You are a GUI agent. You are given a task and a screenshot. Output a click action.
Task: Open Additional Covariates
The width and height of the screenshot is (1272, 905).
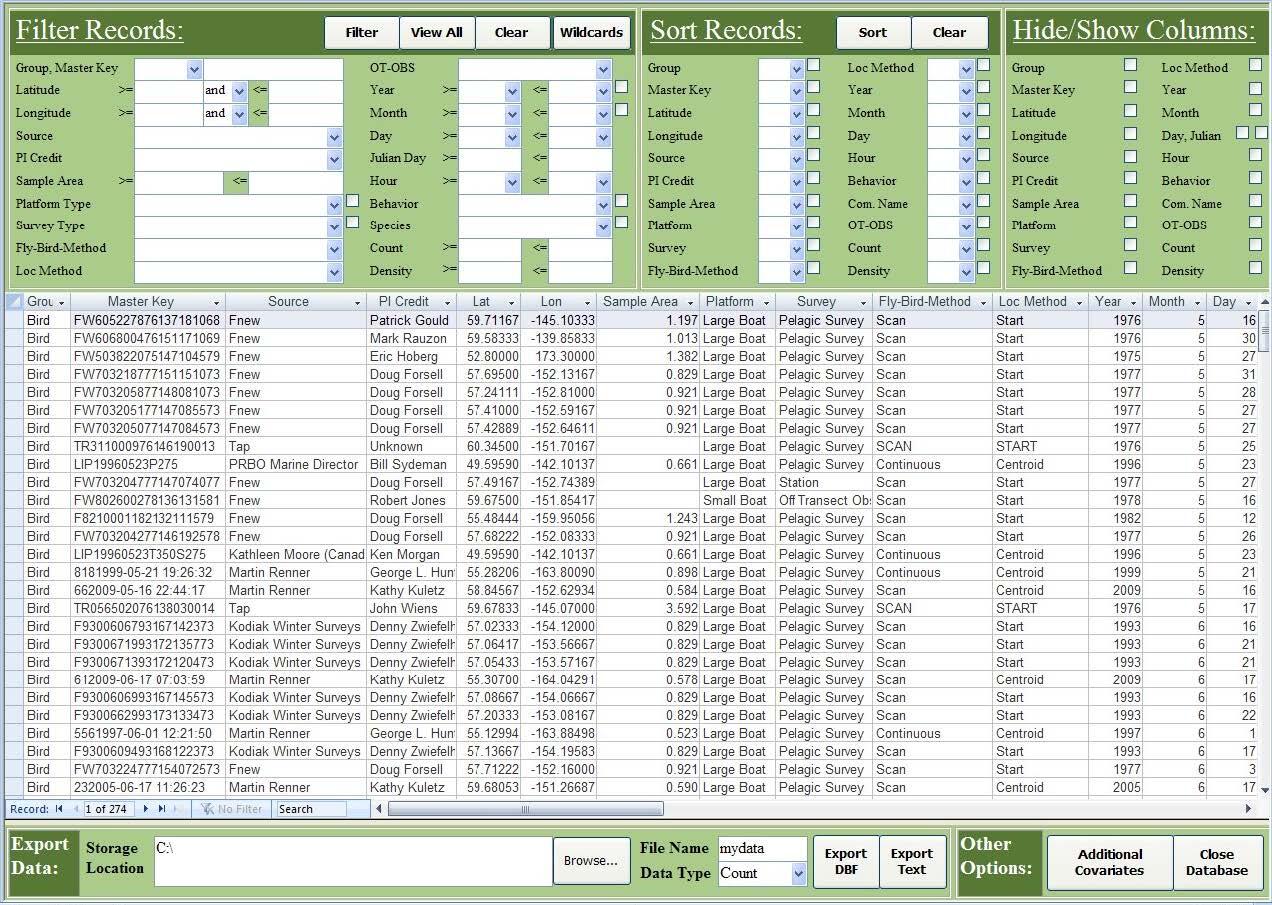1109,862
